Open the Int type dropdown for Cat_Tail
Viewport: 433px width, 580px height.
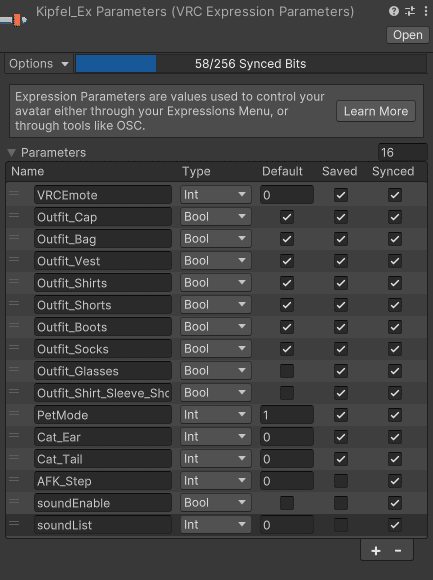(x=216, y=459)
